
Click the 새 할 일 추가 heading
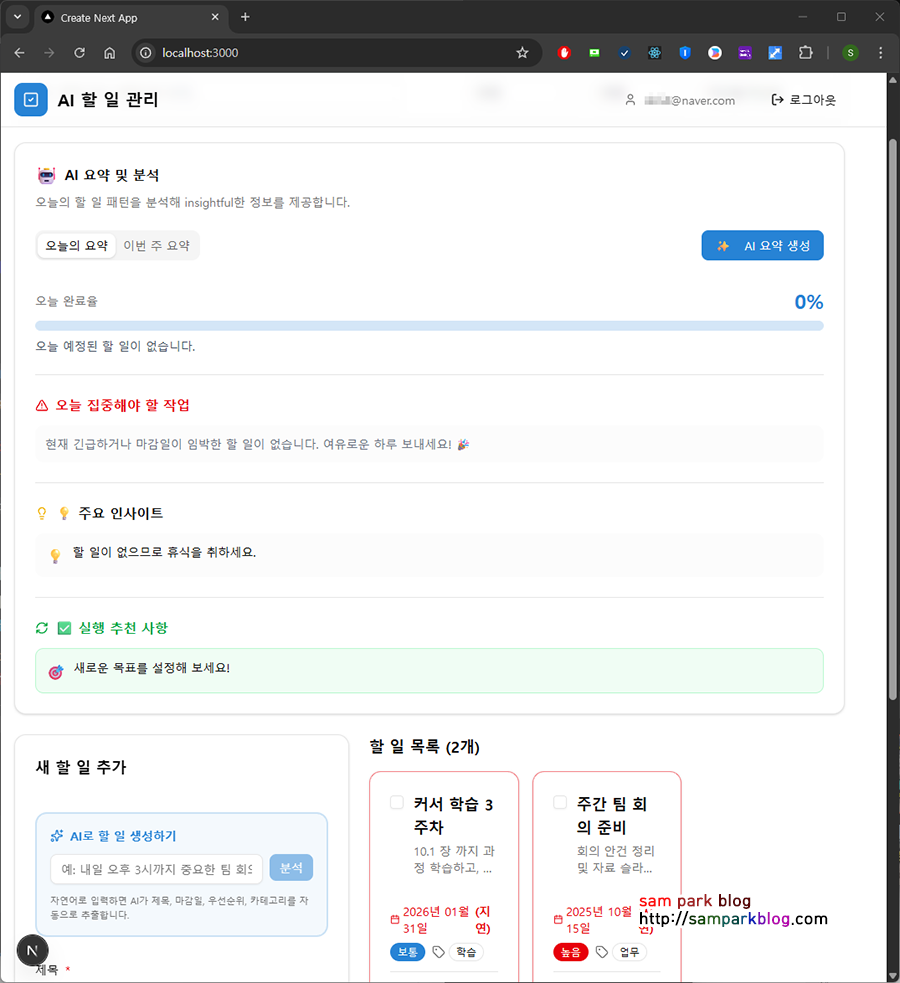[x=81, y=767]
